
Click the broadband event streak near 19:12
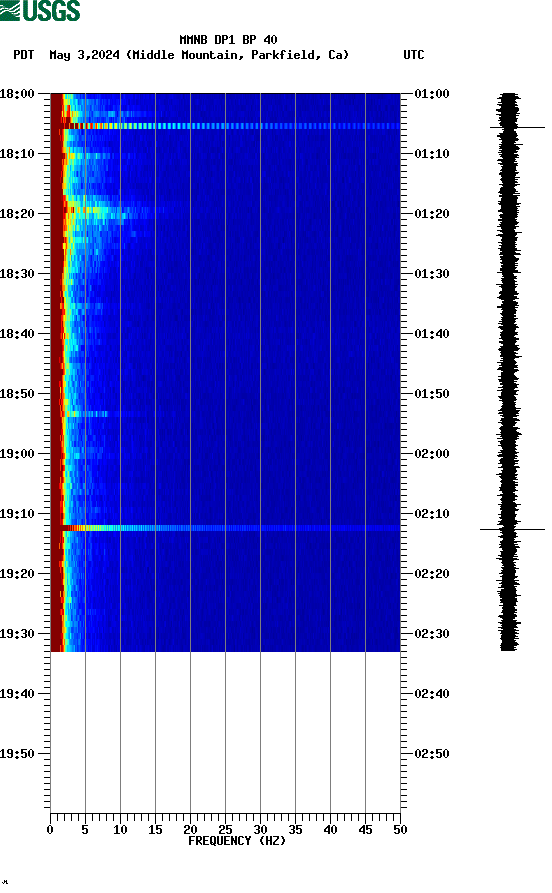(226, 528)
